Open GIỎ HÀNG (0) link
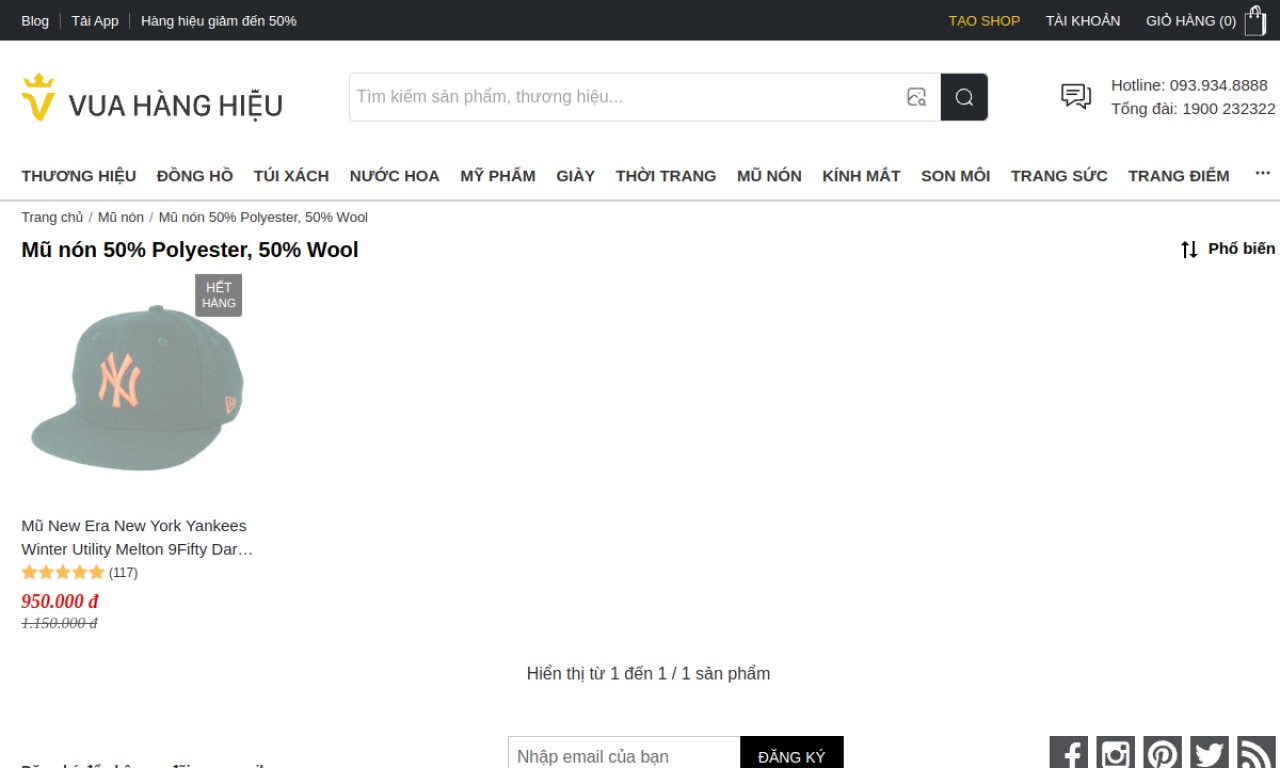 1191,21
